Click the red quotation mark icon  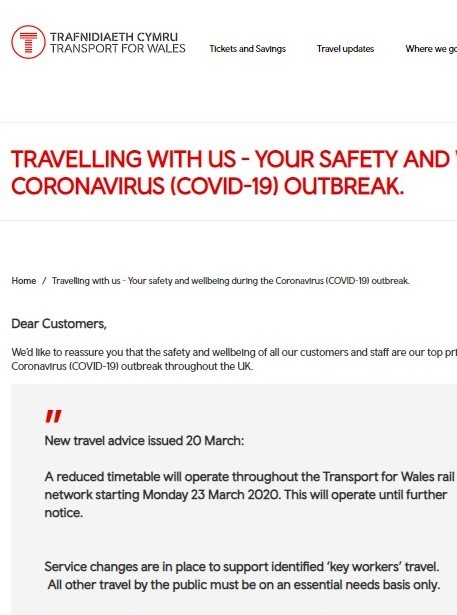click(x=53, y=416)
